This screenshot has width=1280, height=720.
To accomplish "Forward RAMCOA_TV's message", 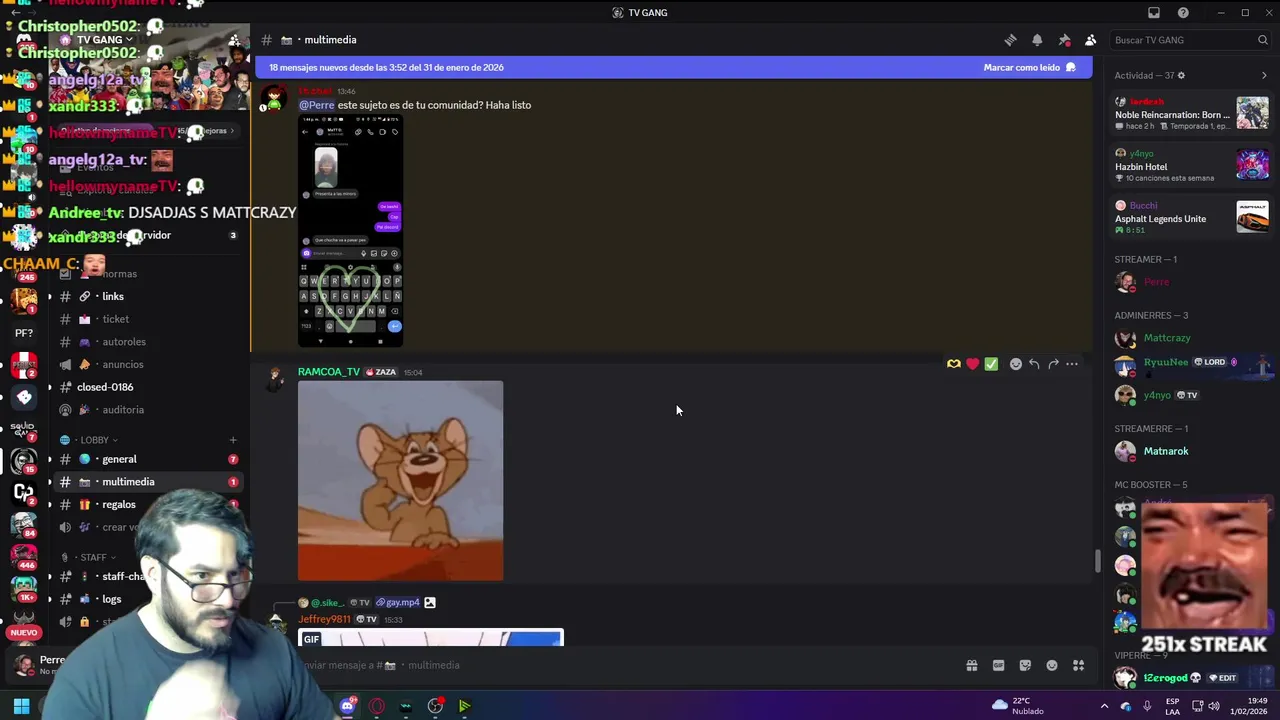I will click(x=1053, y=364).
